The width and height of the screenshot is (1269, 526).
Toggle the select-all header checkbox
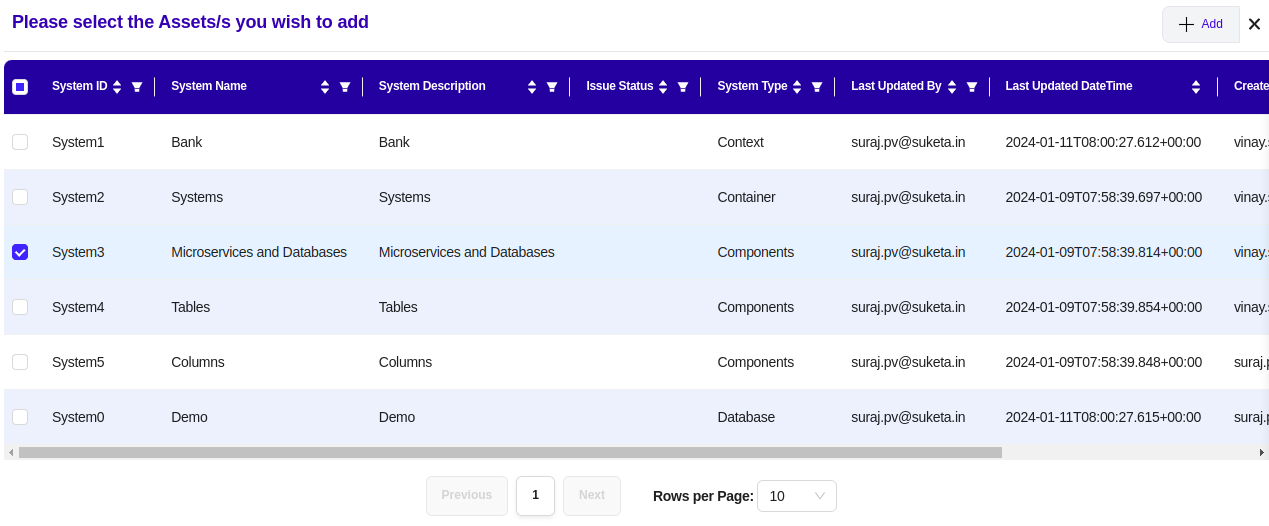click(20, 87)
